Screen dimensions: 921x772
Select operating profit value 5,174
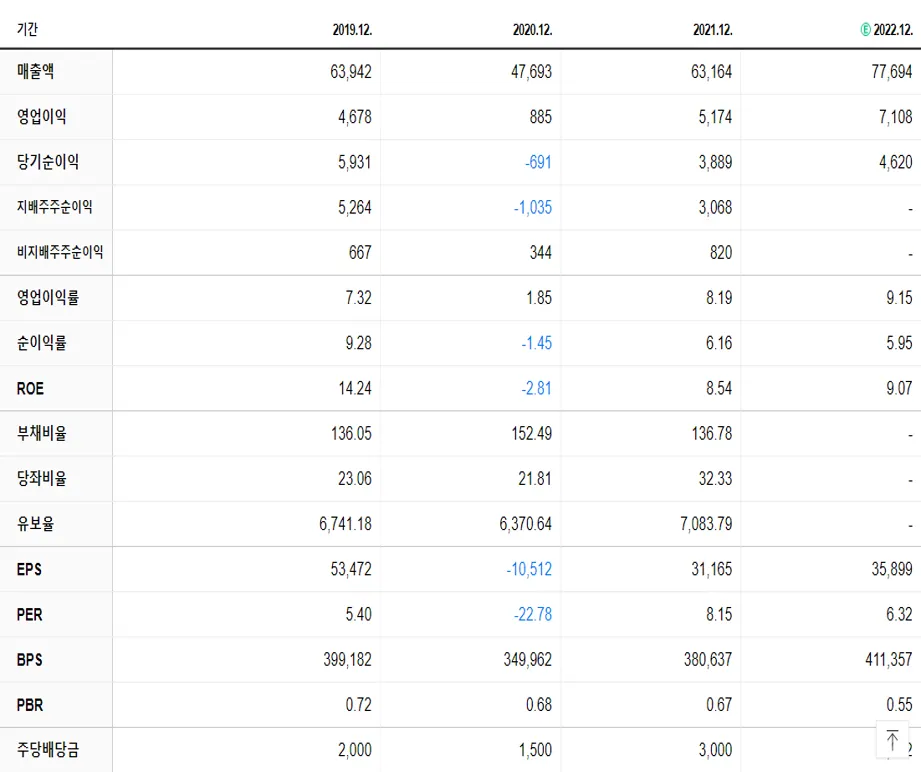pyautogui.click(x=715, y=117)
